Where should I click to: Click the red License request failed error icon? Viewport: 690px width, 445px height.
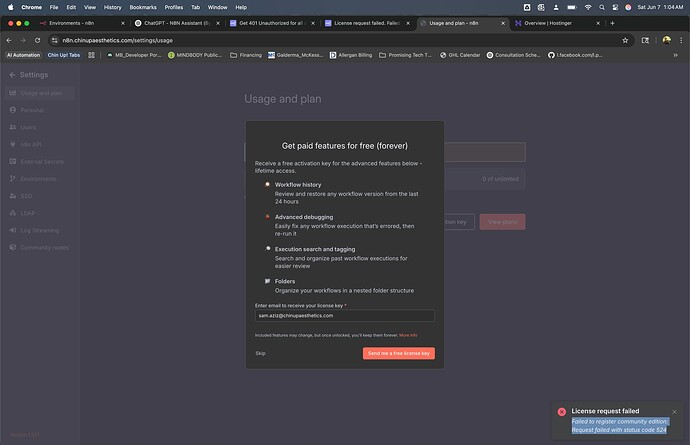[562, 412]
